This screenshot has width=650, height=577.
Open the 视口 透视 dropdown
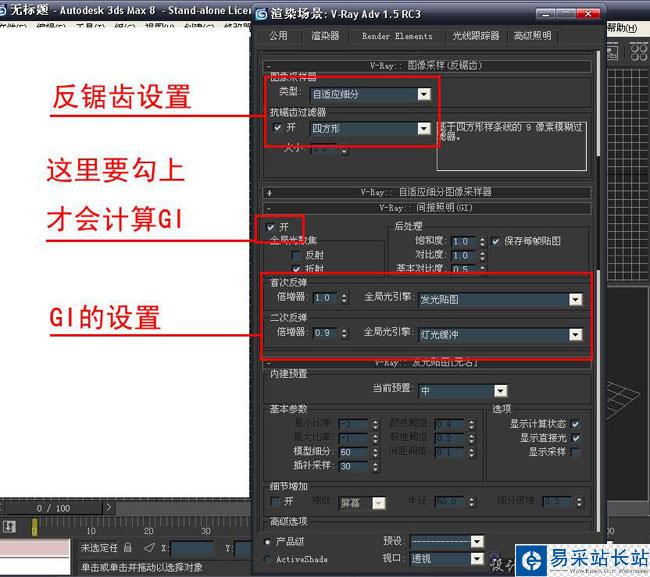pyautogui.click(x=447, y=559)
